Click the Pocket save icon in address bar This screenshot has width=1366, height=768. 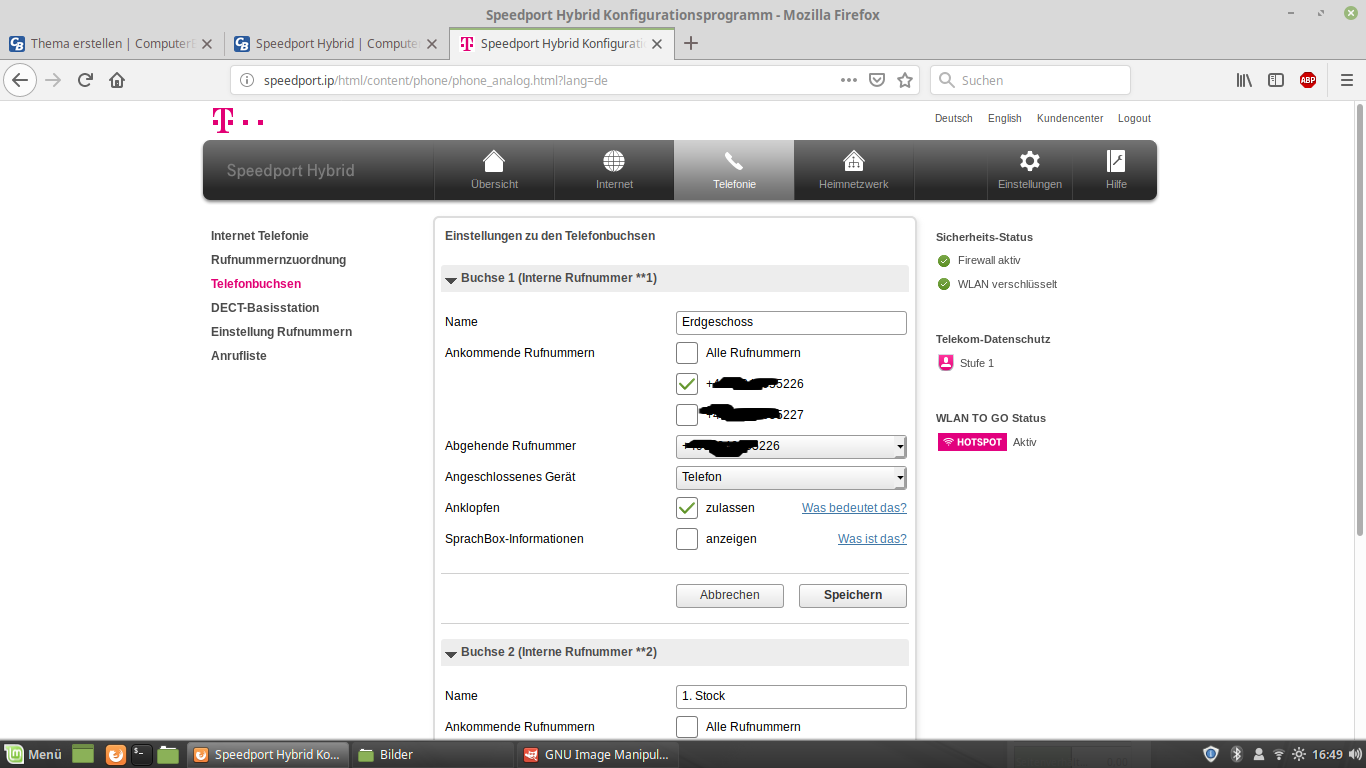[877, 80]
